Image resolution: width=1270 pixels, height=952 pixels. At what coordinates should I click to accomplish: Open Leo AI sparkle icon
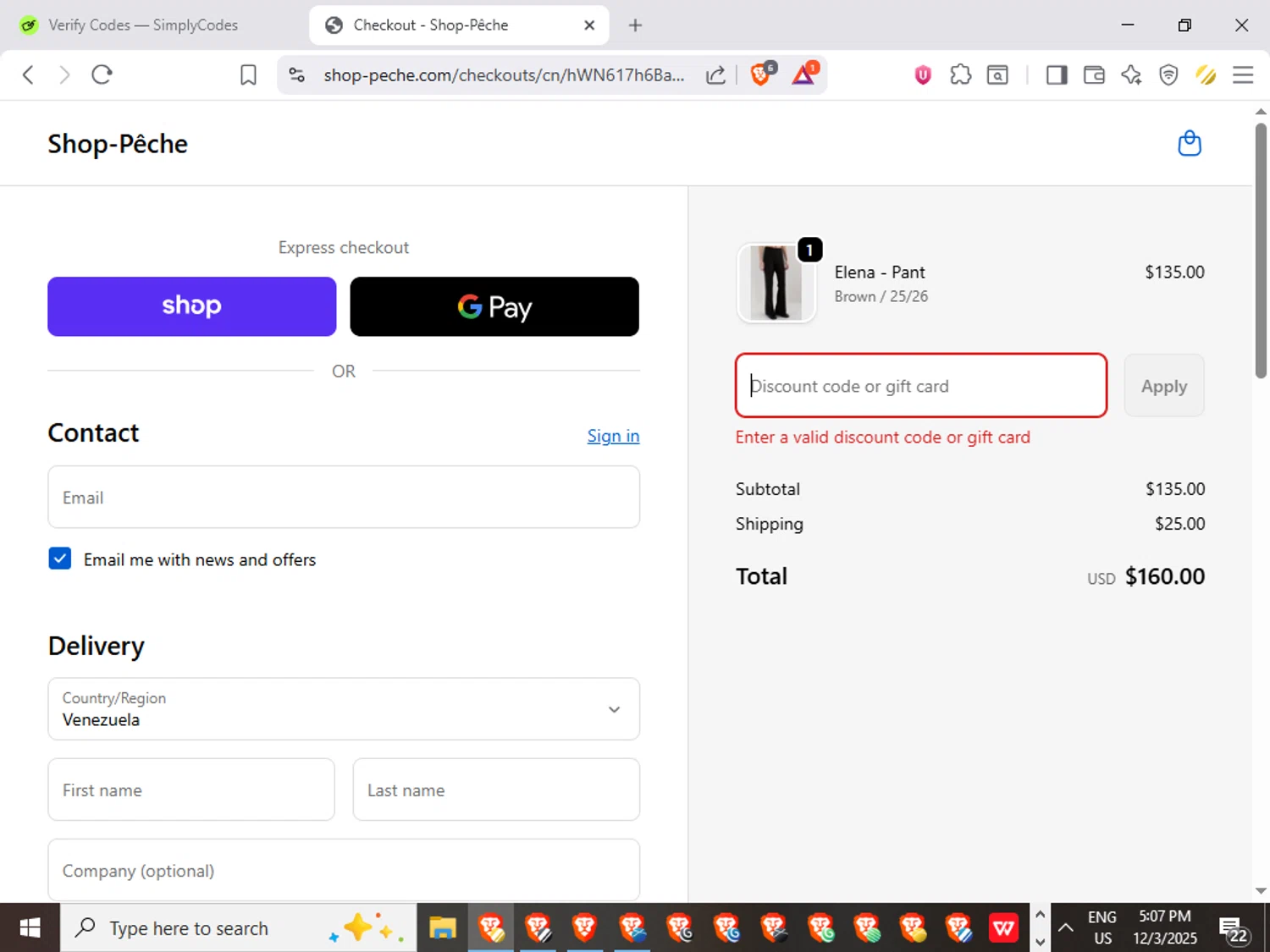click(x=1131, y=75)
